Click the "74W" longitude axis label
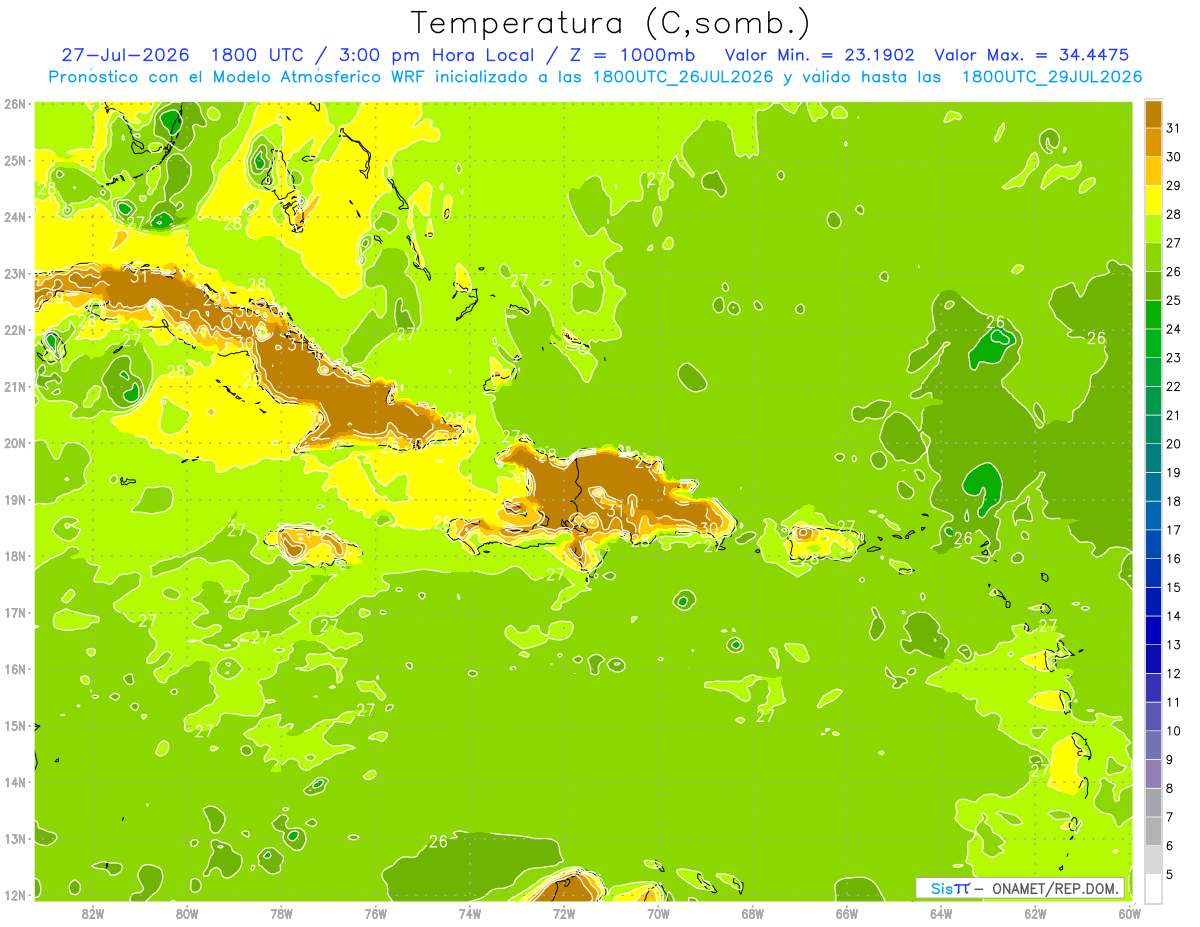1200x927 pixels. click(470, 913)
